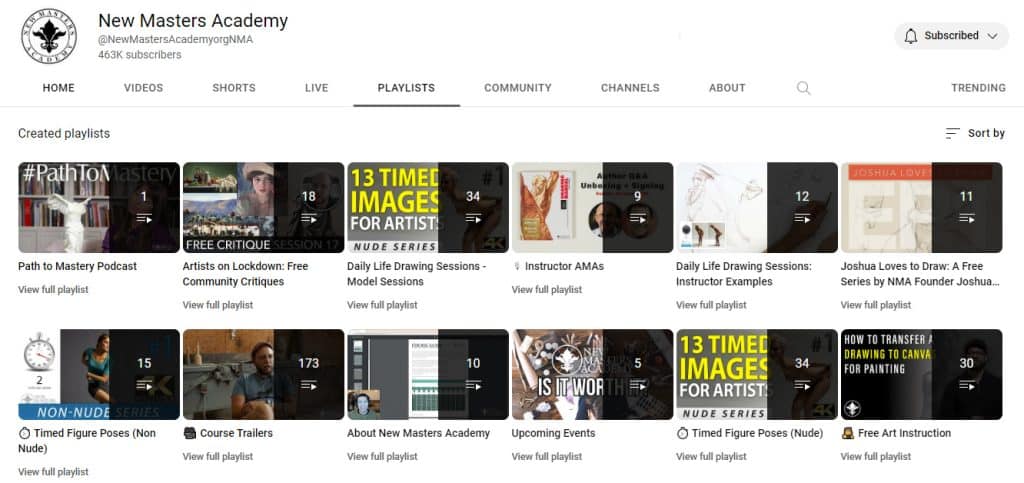Click the Path to Mastery Podcast title

coord(78,266)
